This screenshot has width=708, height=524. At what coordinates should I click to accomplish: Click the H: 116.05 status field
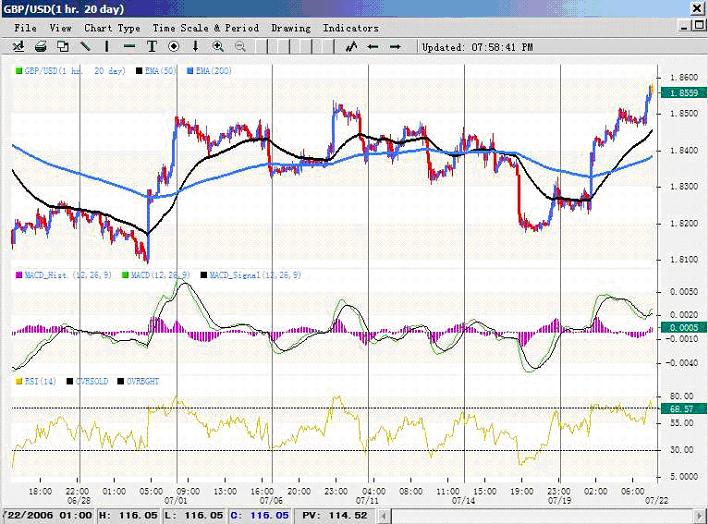tap(128, 515)
